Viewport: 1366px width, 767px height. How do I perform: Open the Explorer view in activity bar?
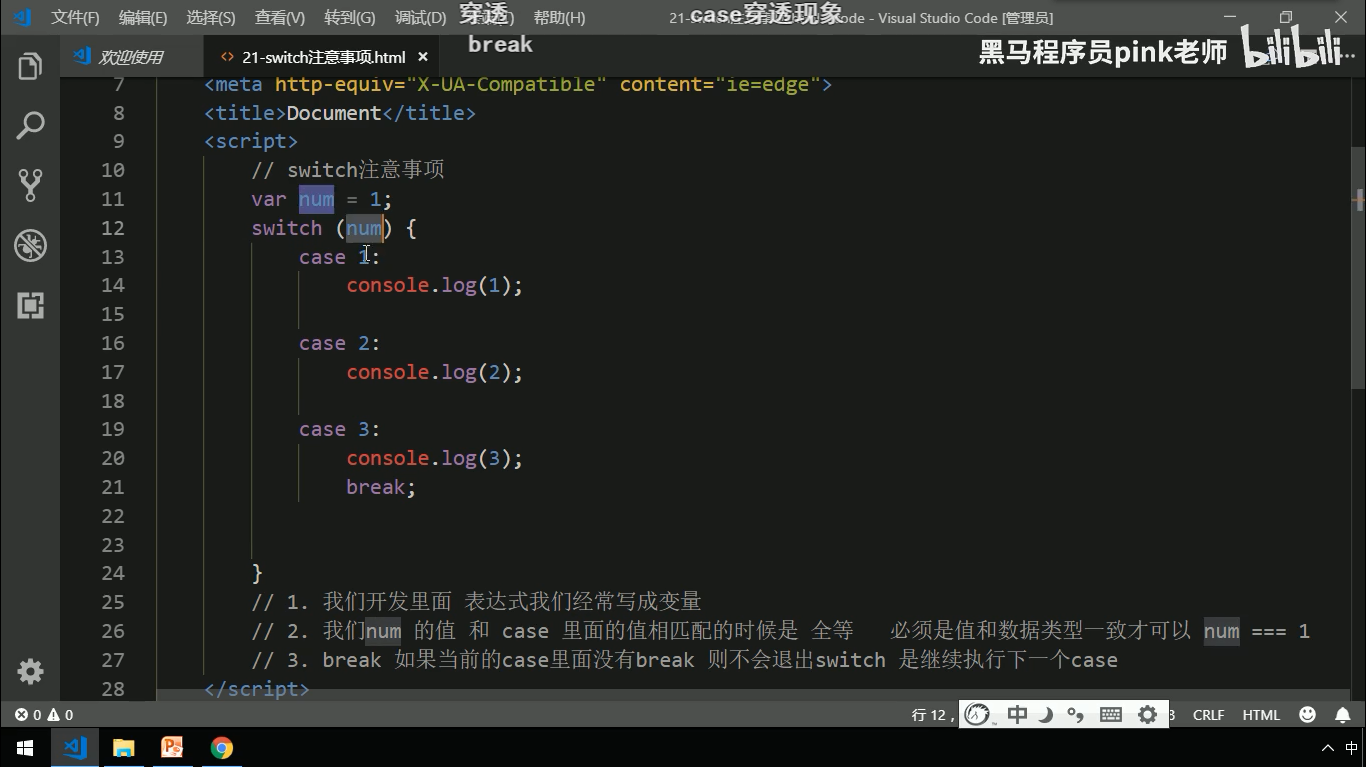(30, 67)
